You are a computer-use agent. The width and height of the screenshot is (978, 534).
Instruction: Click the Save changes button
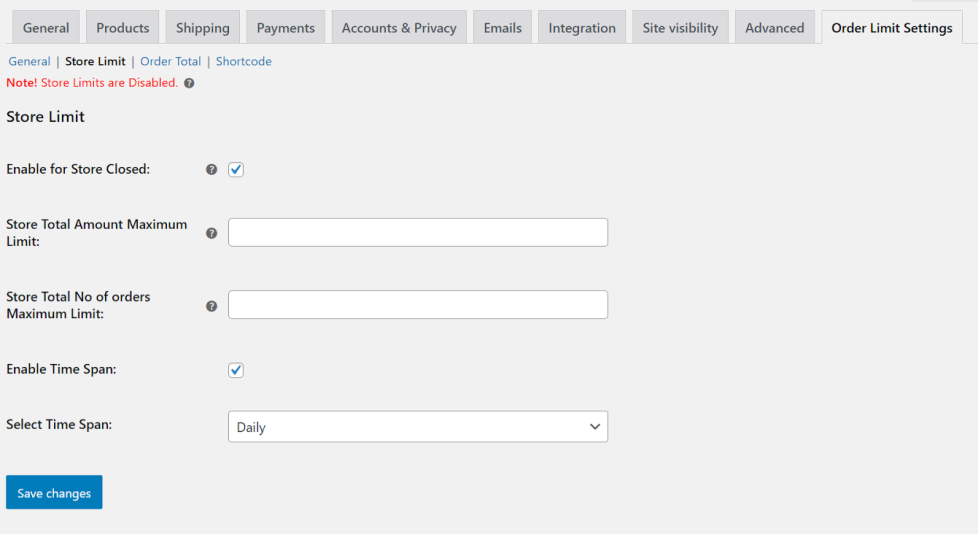54,493
